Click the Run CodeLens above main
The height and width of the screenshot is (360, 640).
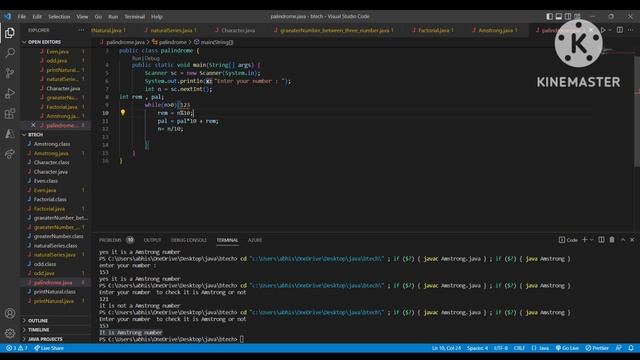[x=136, y=58]
